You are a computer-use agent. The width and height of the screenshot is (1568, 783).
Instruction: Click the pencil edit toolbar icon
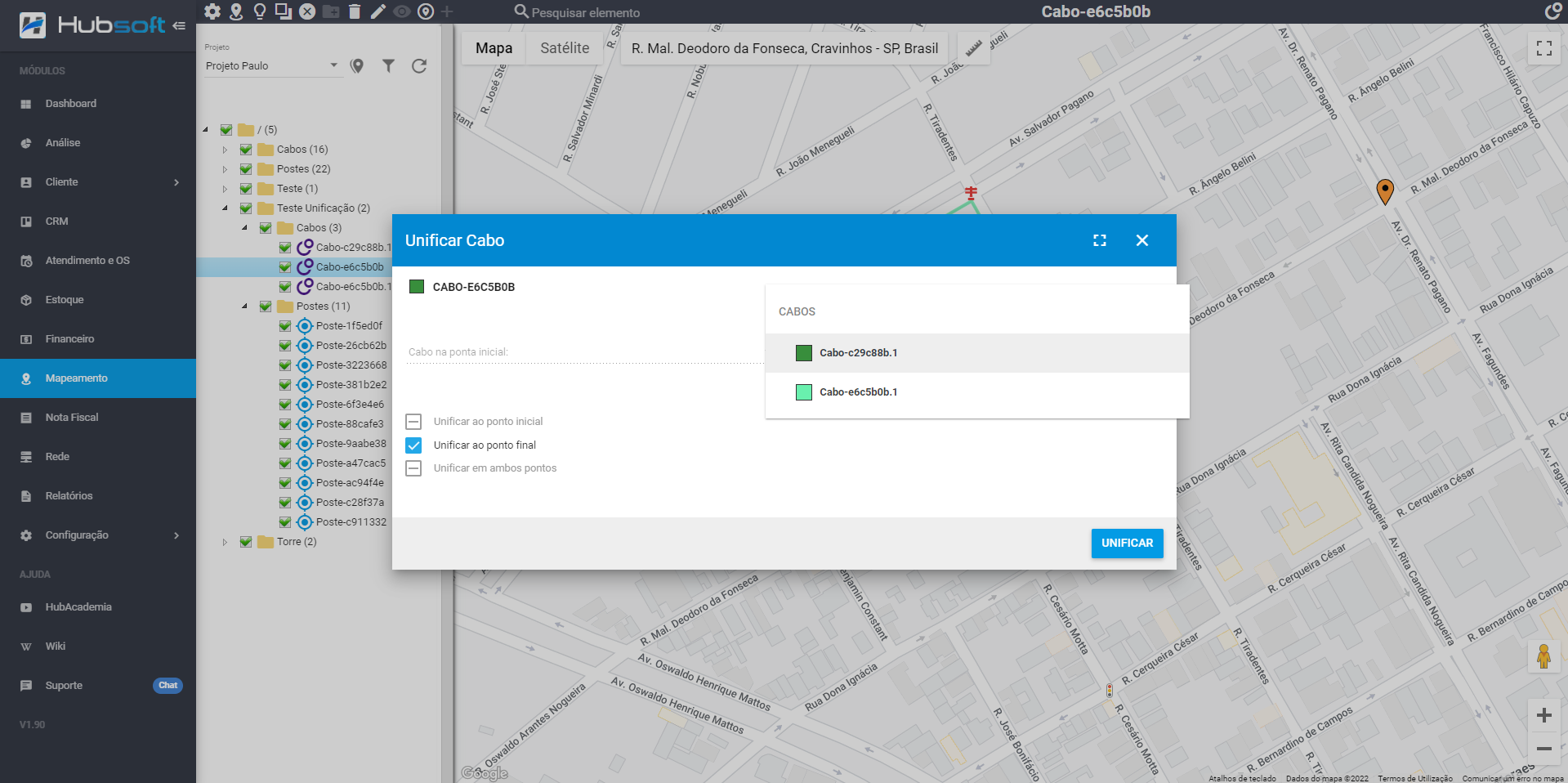coord(377,11)
